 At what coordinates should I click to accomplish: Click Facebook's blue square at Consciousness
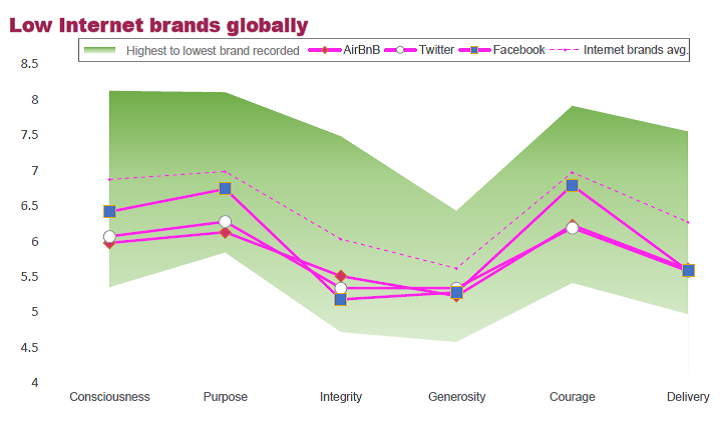click(109, 212)
